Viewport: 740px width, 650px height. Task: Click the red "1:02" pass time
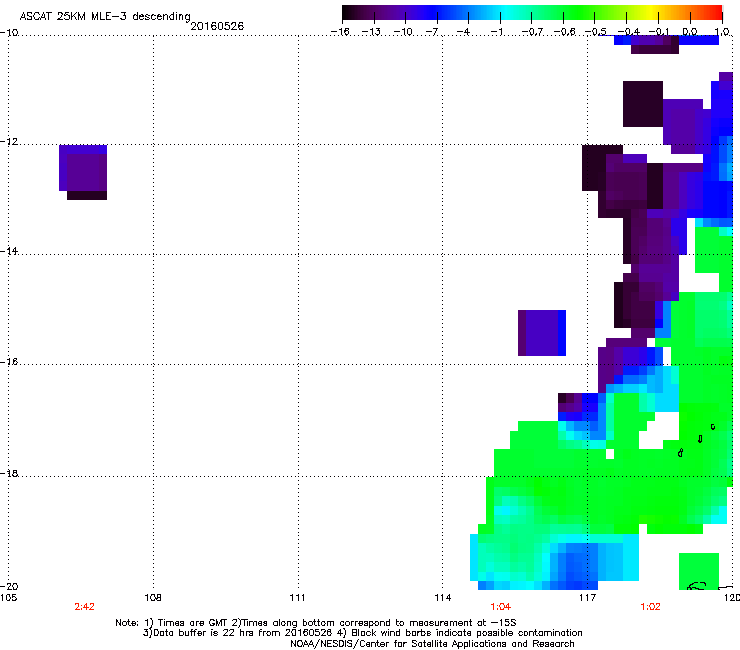(650, 607)
